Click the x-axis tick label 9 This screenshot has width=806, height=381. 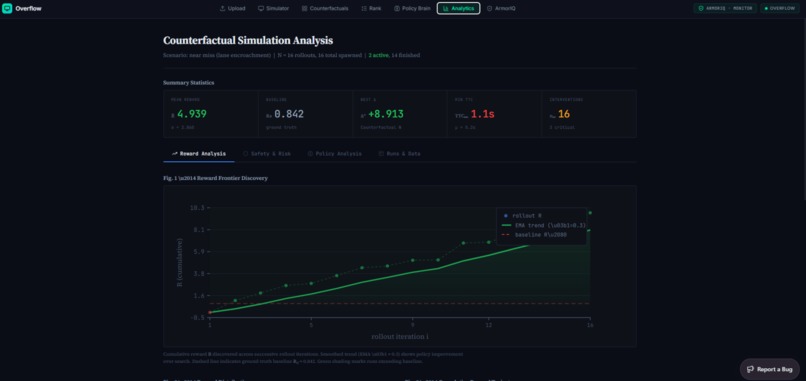click(412, 325)
